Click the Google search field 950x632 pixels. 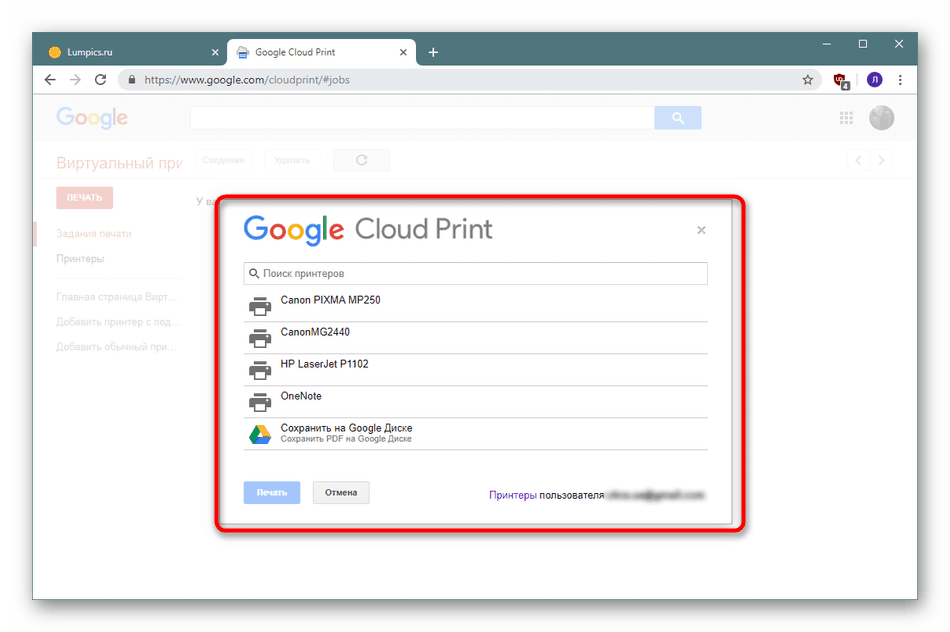tap(422, 118)
